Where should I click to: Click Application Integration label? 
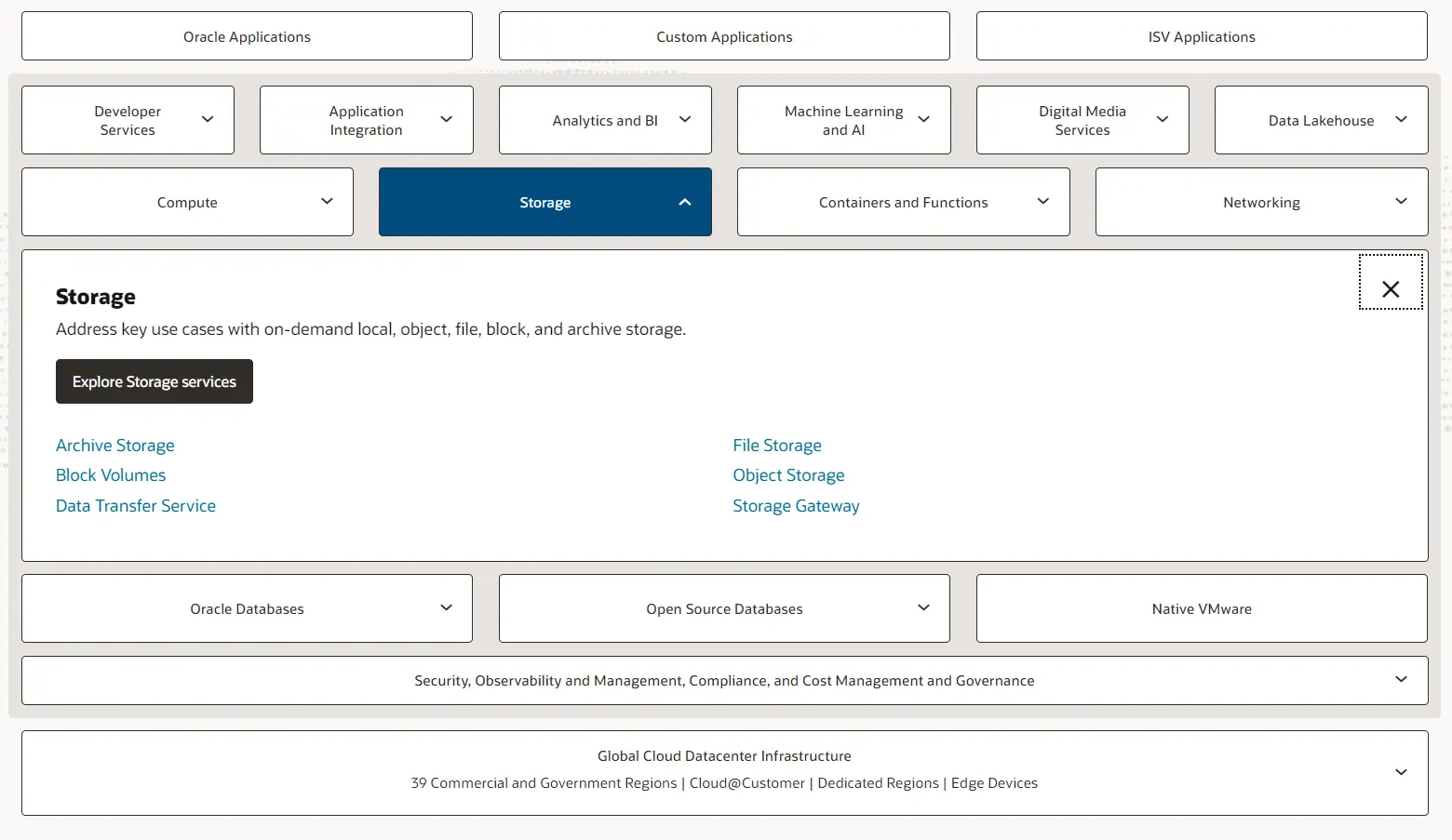[x=366, y=120]
